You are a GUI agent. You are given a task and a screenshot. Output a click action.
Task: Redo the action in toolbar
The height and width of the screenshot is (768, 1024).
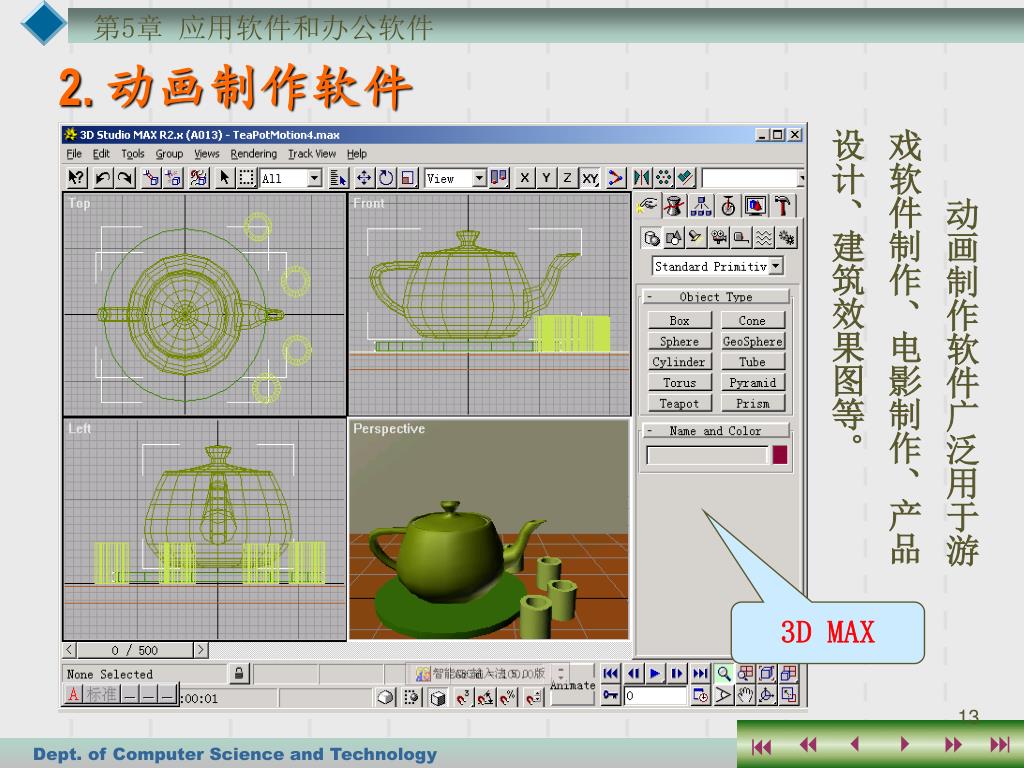click(125, 178)
